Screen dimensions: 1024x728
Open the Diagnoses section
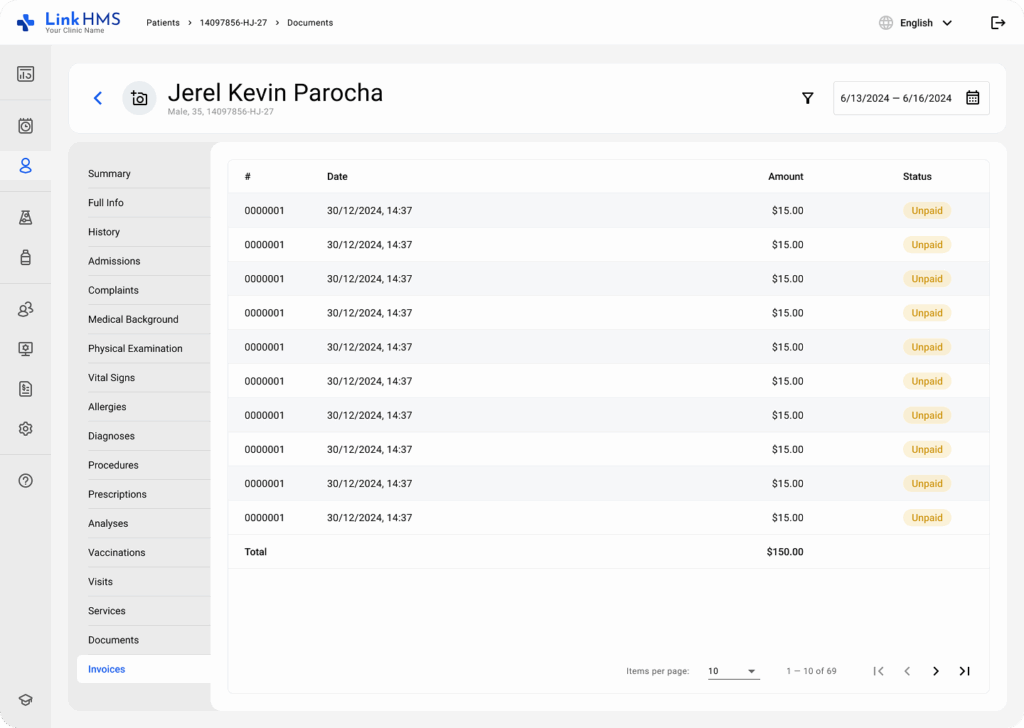point(112,436)
